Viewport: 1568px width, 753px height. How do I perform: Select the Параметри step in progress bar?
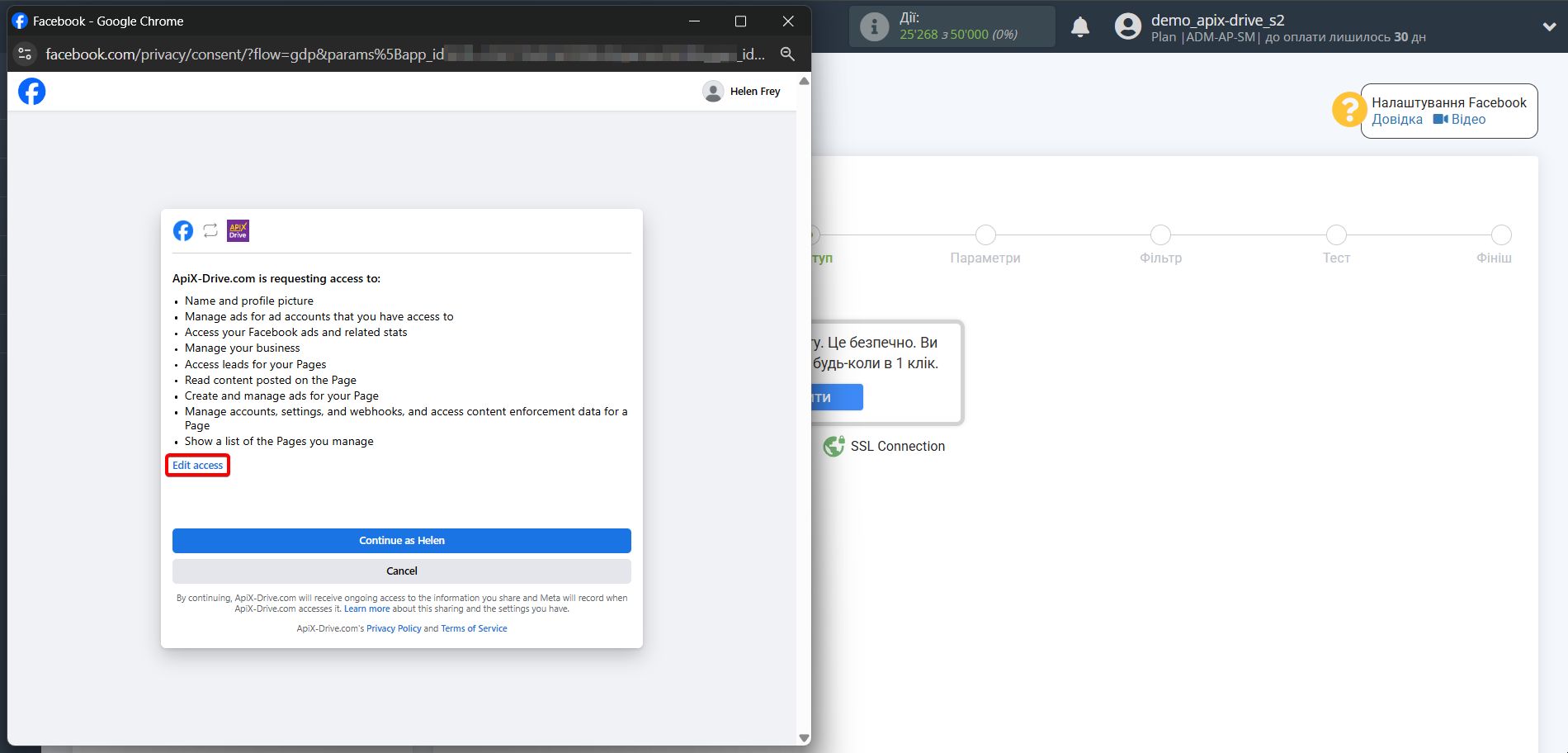tap(985, 235)
